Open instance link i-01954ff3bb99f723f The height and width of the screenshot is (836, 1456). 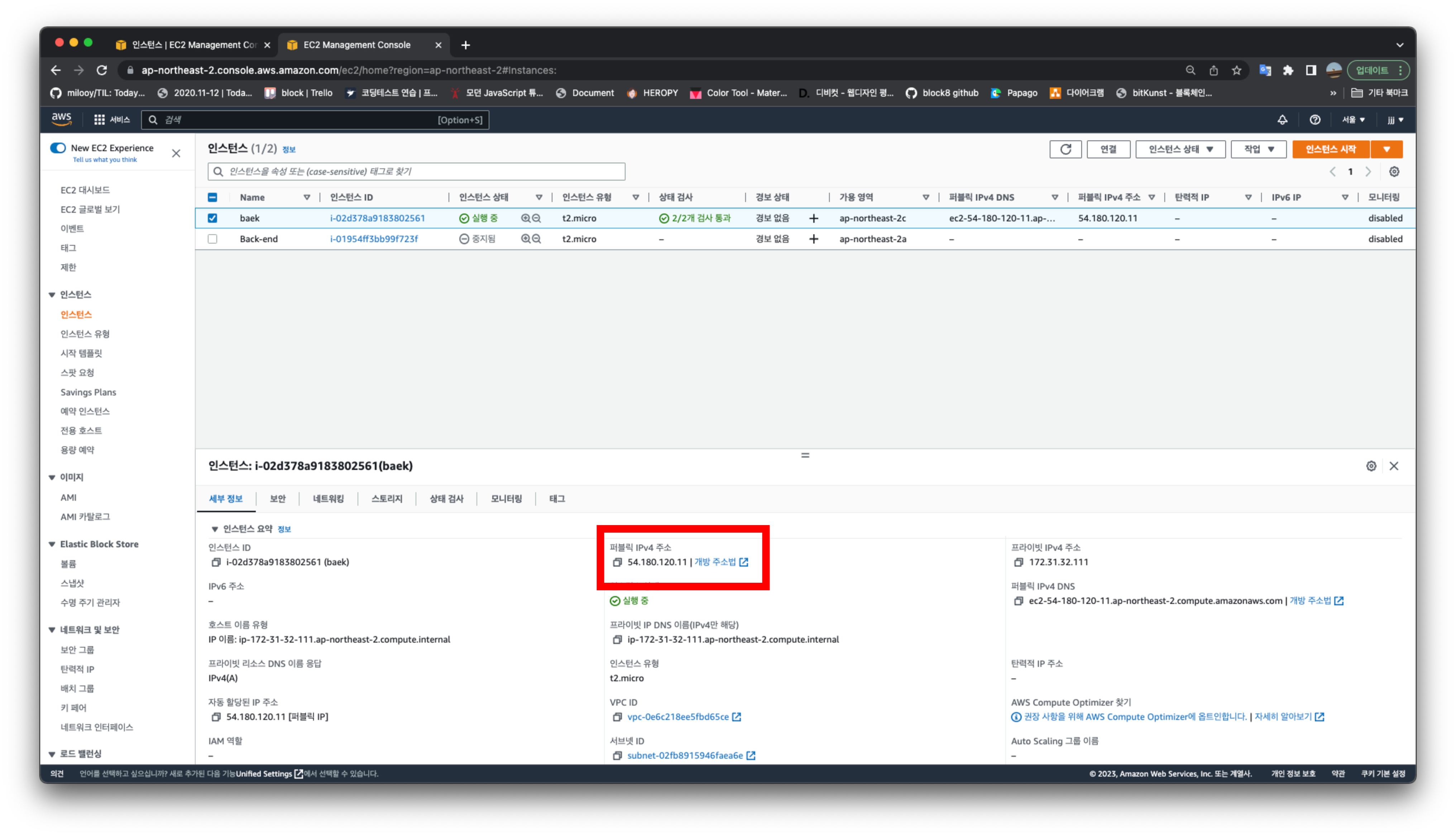coord(374,239)
